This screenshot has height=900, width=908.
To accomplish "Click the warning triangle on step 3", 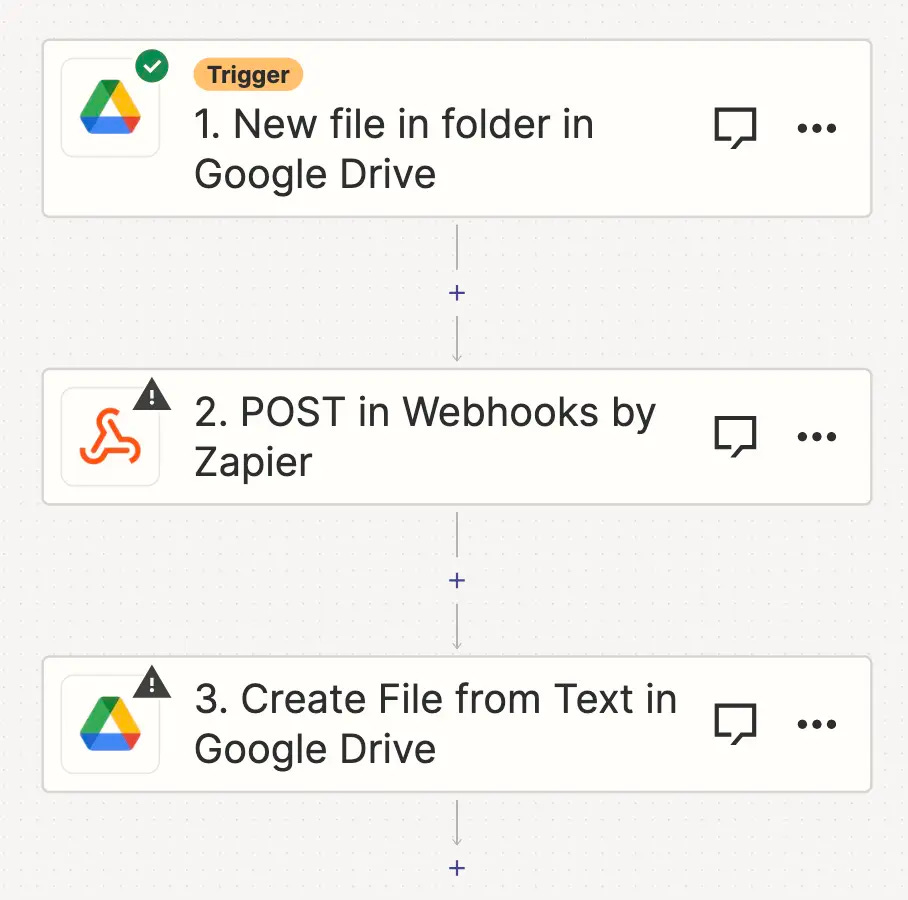I will click(152, 682).
